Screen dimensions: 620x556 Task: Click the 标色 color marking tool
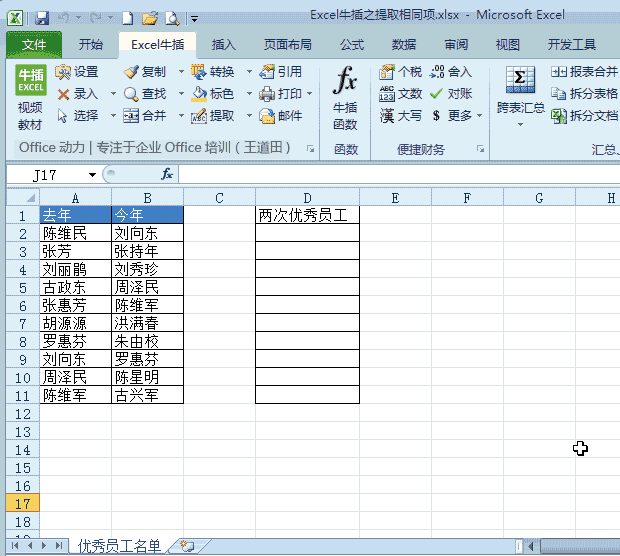213,94
